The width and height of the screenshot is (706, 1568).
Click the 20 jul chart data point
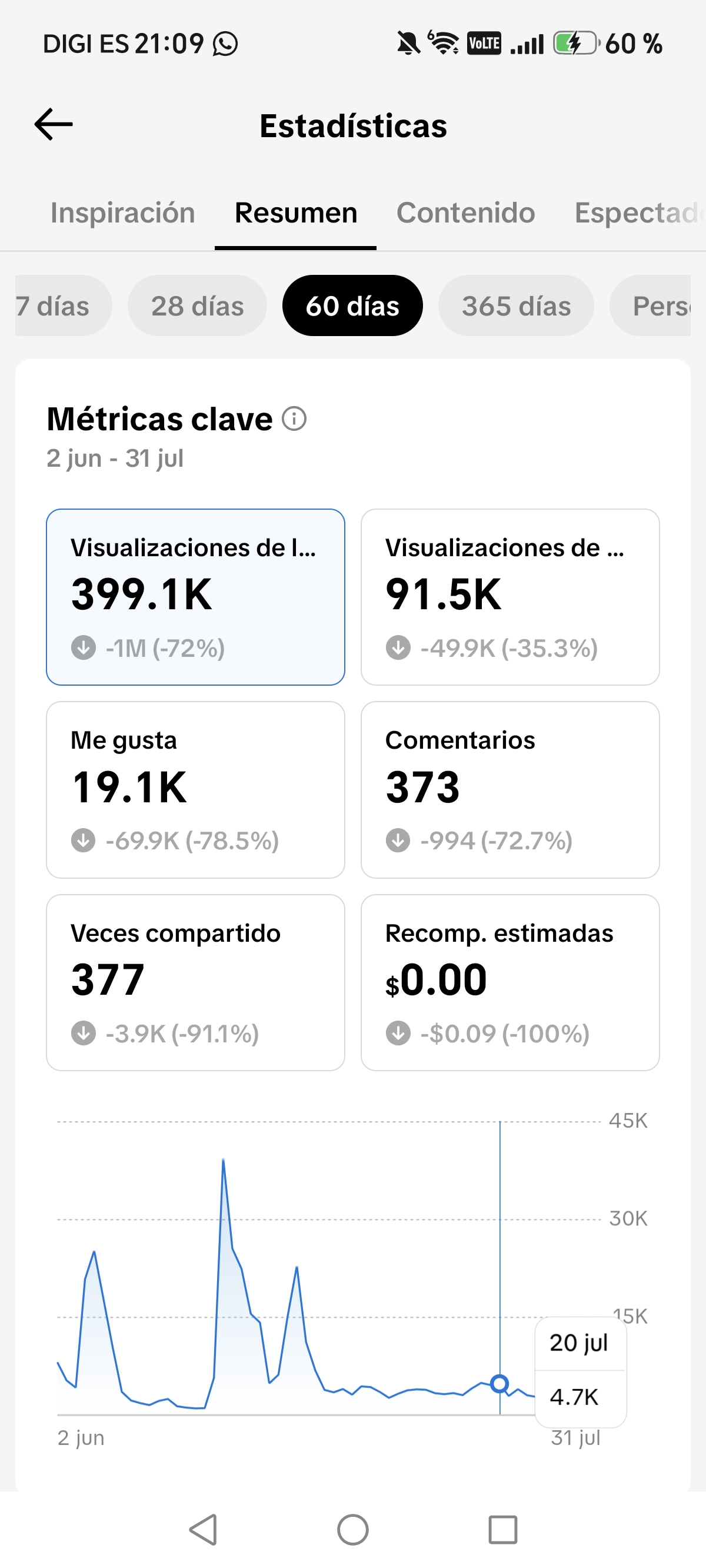tap(499, 1384)
